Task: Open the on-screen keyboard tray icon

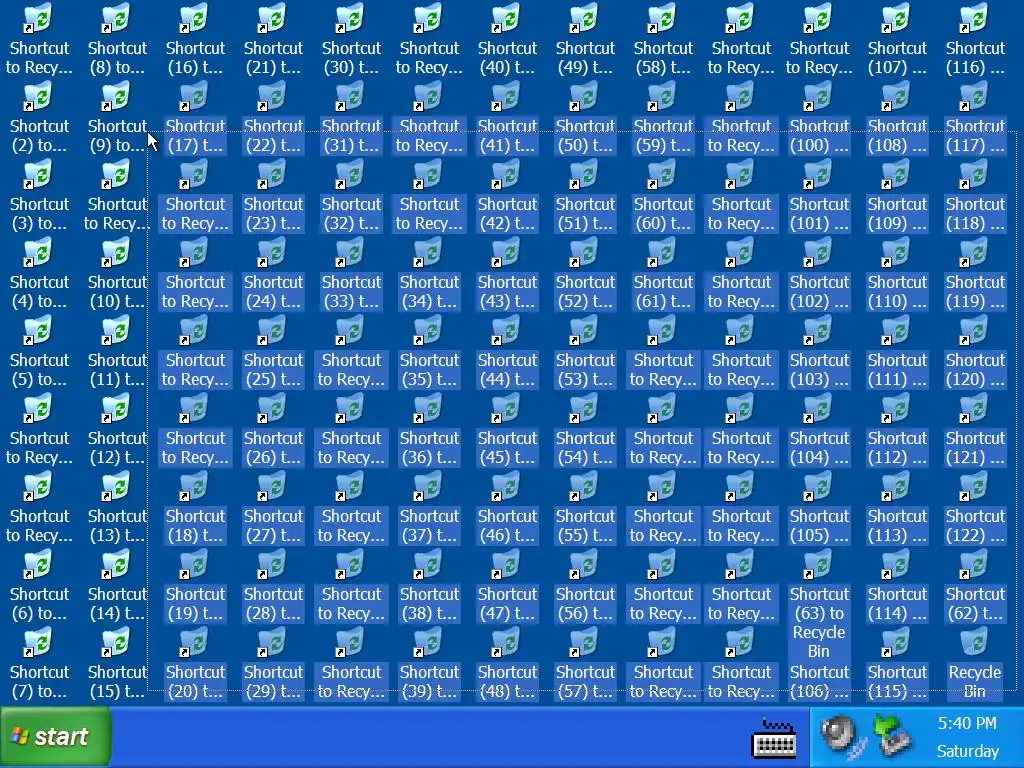Action: pyautogui.click(x=774, y=738)
